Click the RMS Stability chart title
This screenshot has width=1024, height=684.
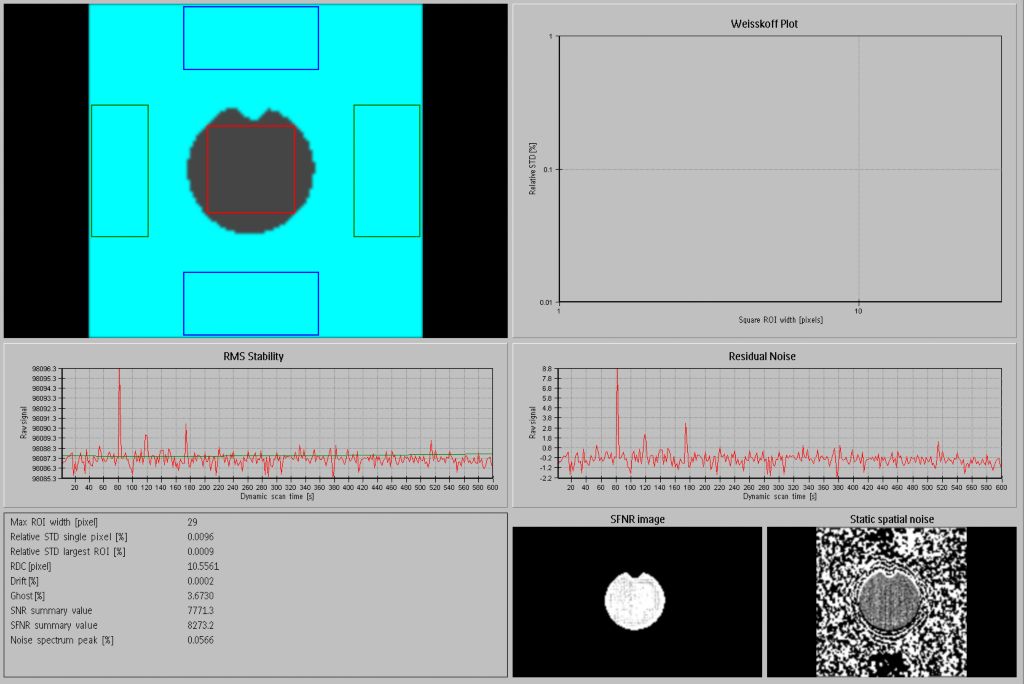tap(255, 356)
